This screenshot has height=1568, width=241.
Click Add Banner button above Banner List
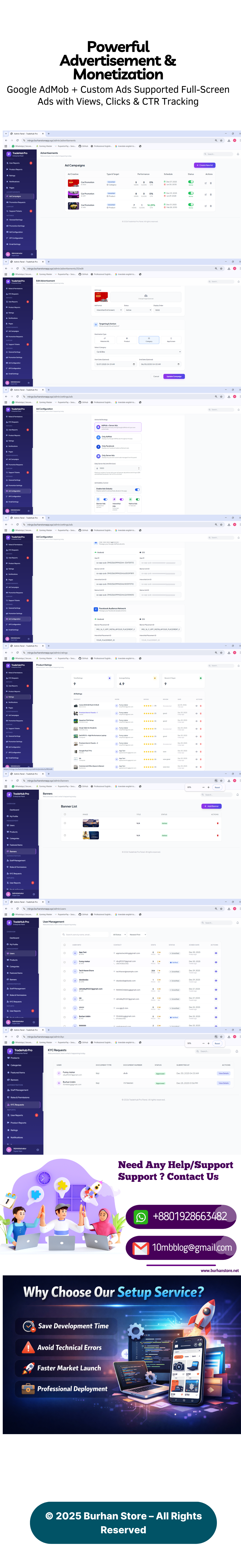[211, 806]
